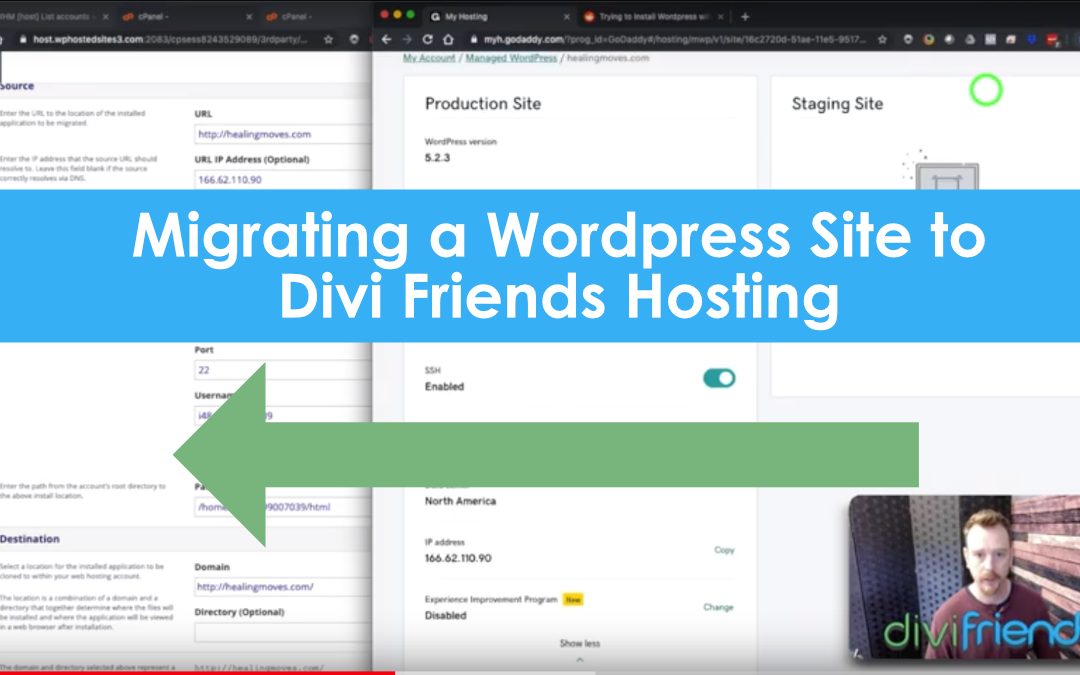1080x675 pixels.
Task: Click forward arrow in GoDaddy browser window
Action: pos(407,40)
